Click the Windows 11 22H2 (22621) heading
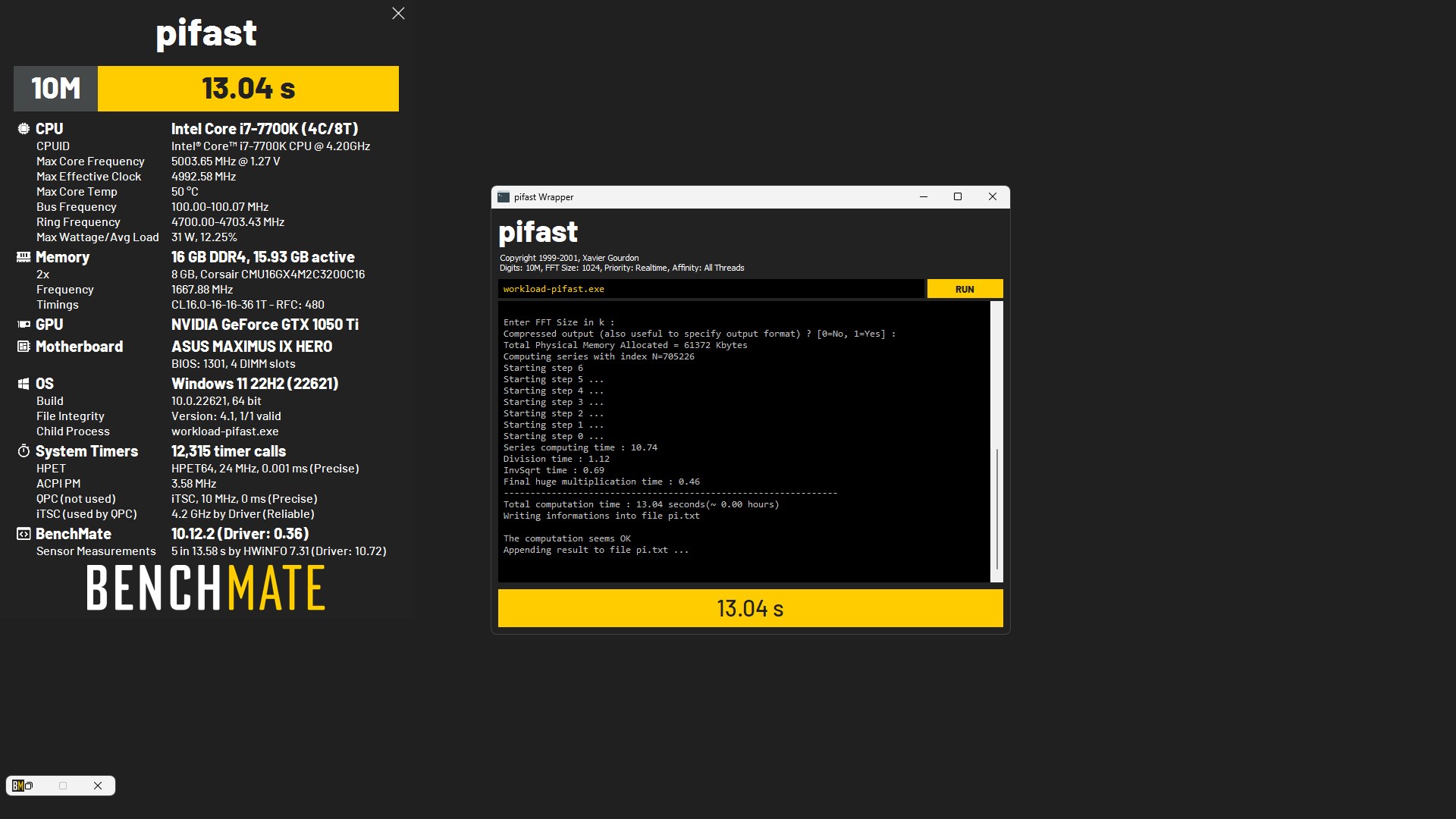This screenshot has height=819, width=1456. 255,384
